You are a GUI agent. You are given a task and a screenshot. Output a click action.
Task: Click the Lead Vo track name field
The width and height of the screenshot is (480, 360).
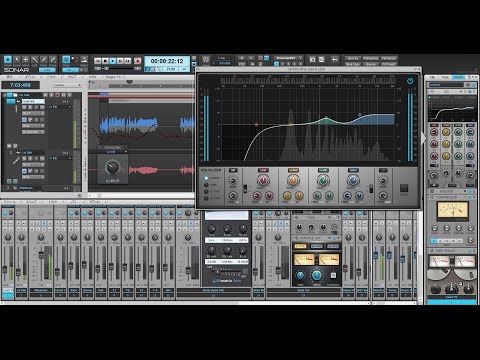coord(33,101)
